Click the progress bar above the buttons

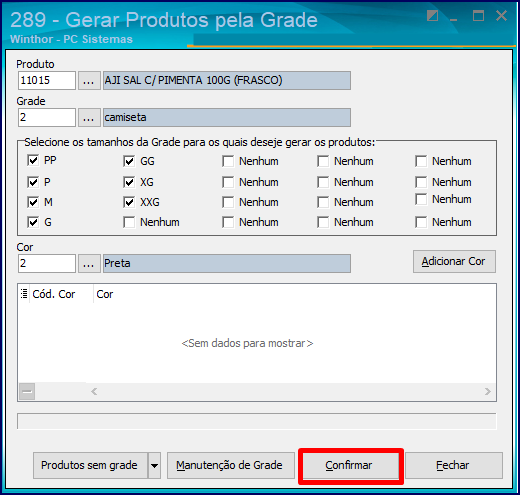[x=257, y=421]
